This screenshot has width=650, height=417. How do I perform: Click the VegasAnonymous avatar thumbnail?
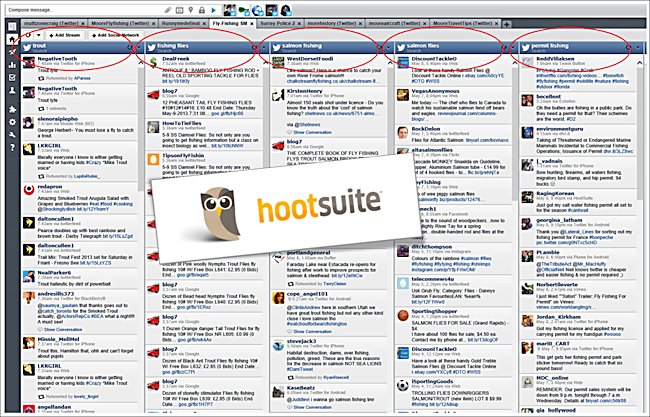click(x=403, y=95)
